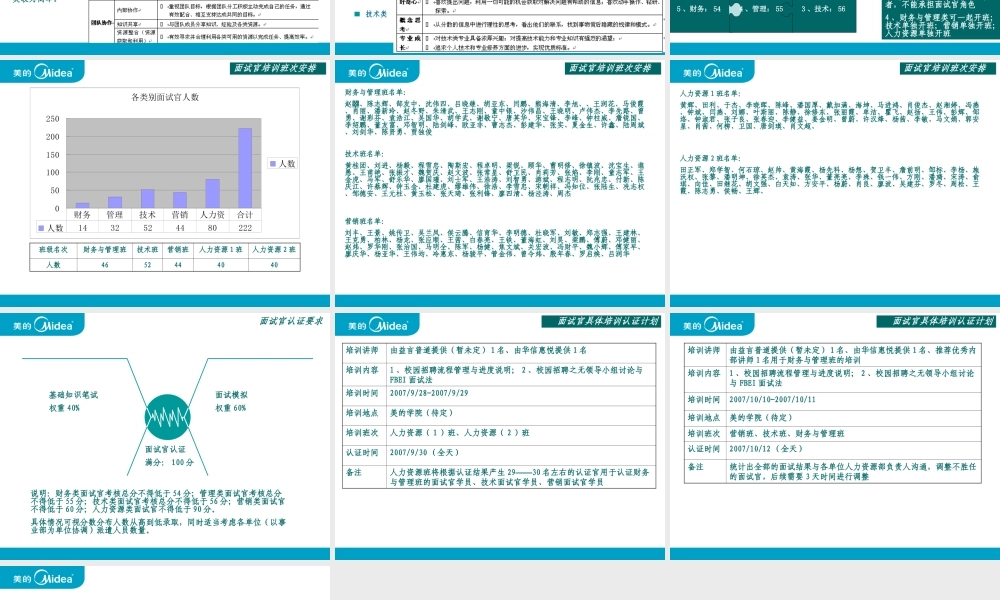Click the 财务与管理班 header cell in the class table
Image resolution: width=1000 pixels, height=600 pixels.
pyautogui.click(x=105, y=250)
